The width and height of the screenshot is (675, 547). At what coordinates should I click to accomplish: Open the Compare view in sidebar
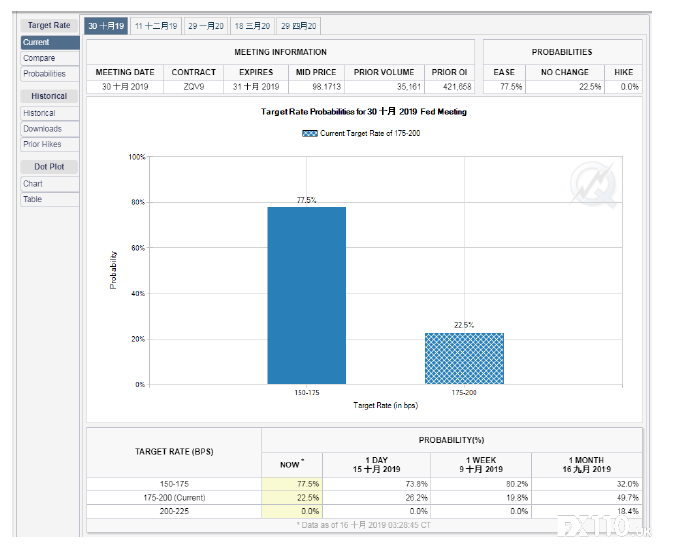point(50,58)
